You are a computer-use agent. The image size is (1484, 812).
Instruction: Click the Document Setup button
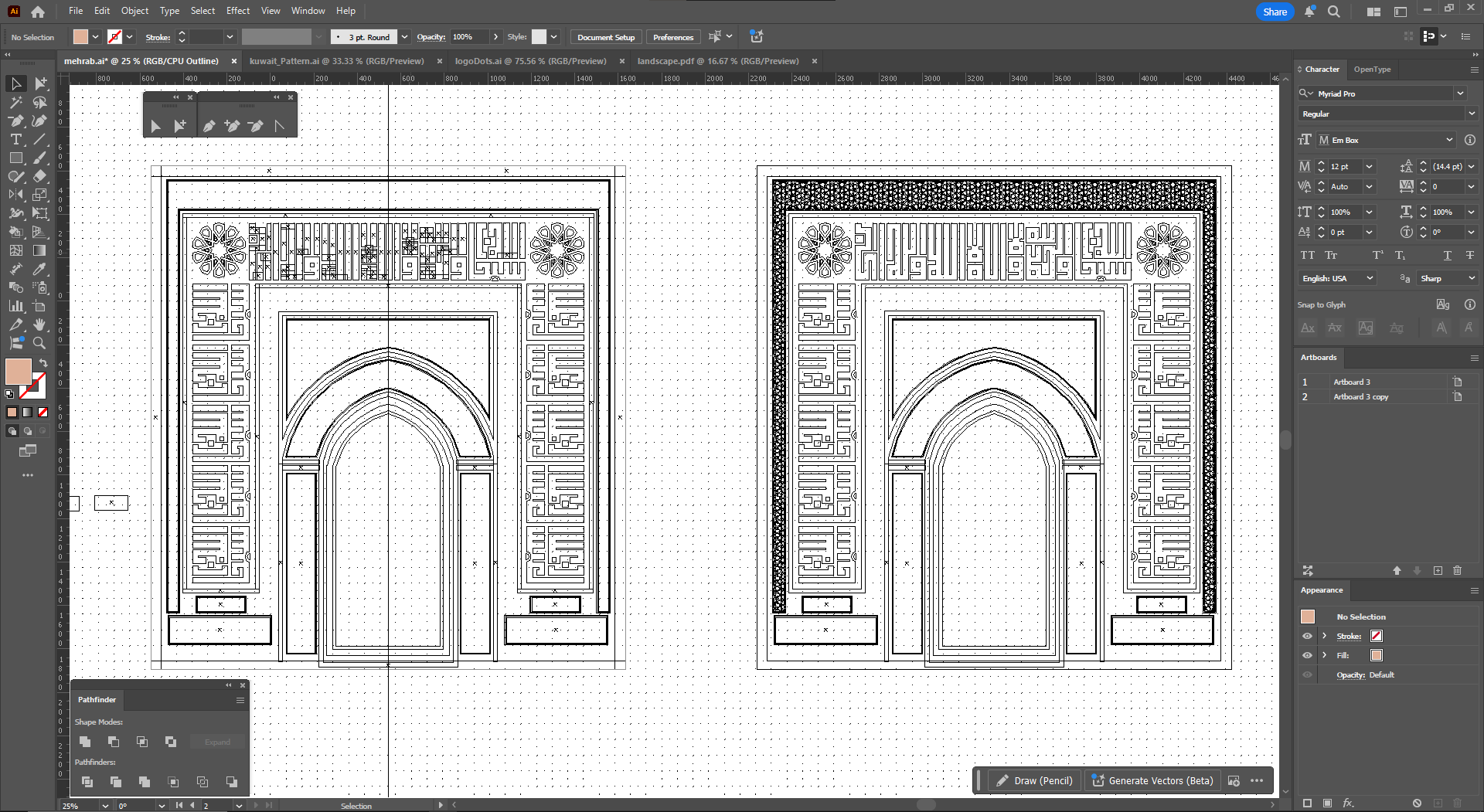click(x=605, y=37)
